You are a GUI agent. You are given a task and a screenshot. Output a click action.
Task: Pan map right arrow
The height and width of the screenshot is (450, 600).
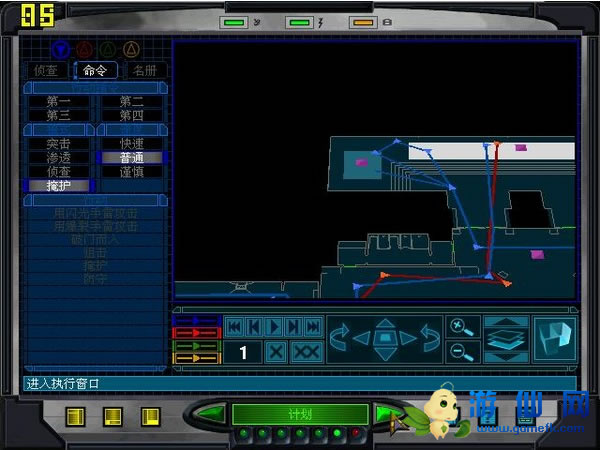pos(408,338)
